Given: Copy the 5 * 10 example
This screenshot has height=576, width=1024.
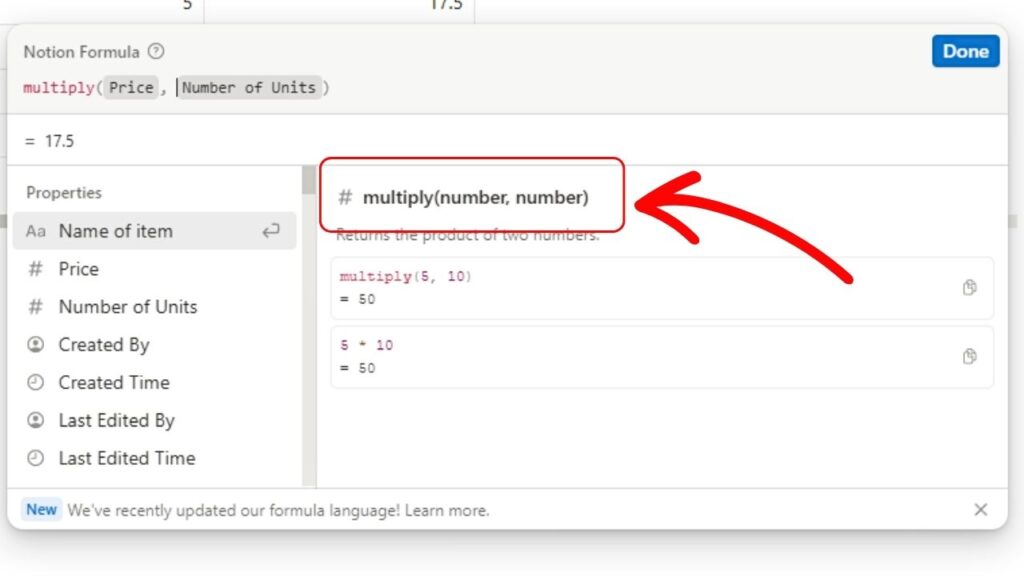Looking at the screenshot, I should (x=968, y=357).
